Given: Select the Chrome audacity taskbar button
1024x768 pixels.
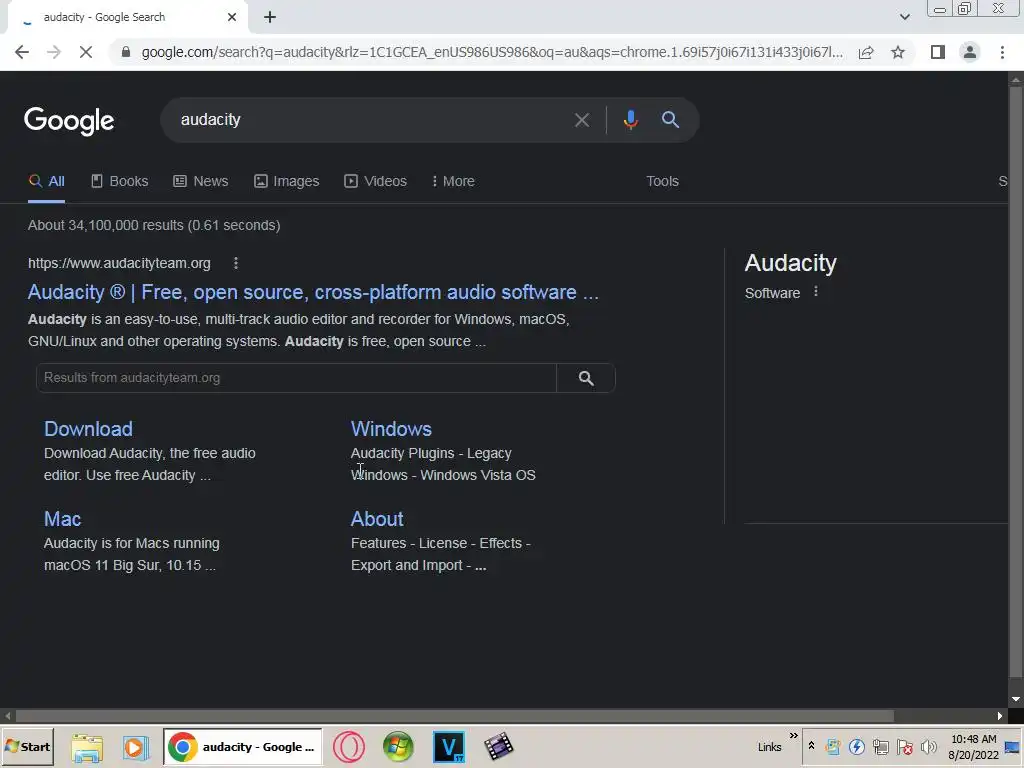Looking at the screenshot, I should pyautogui.click(x=242, y=747).
